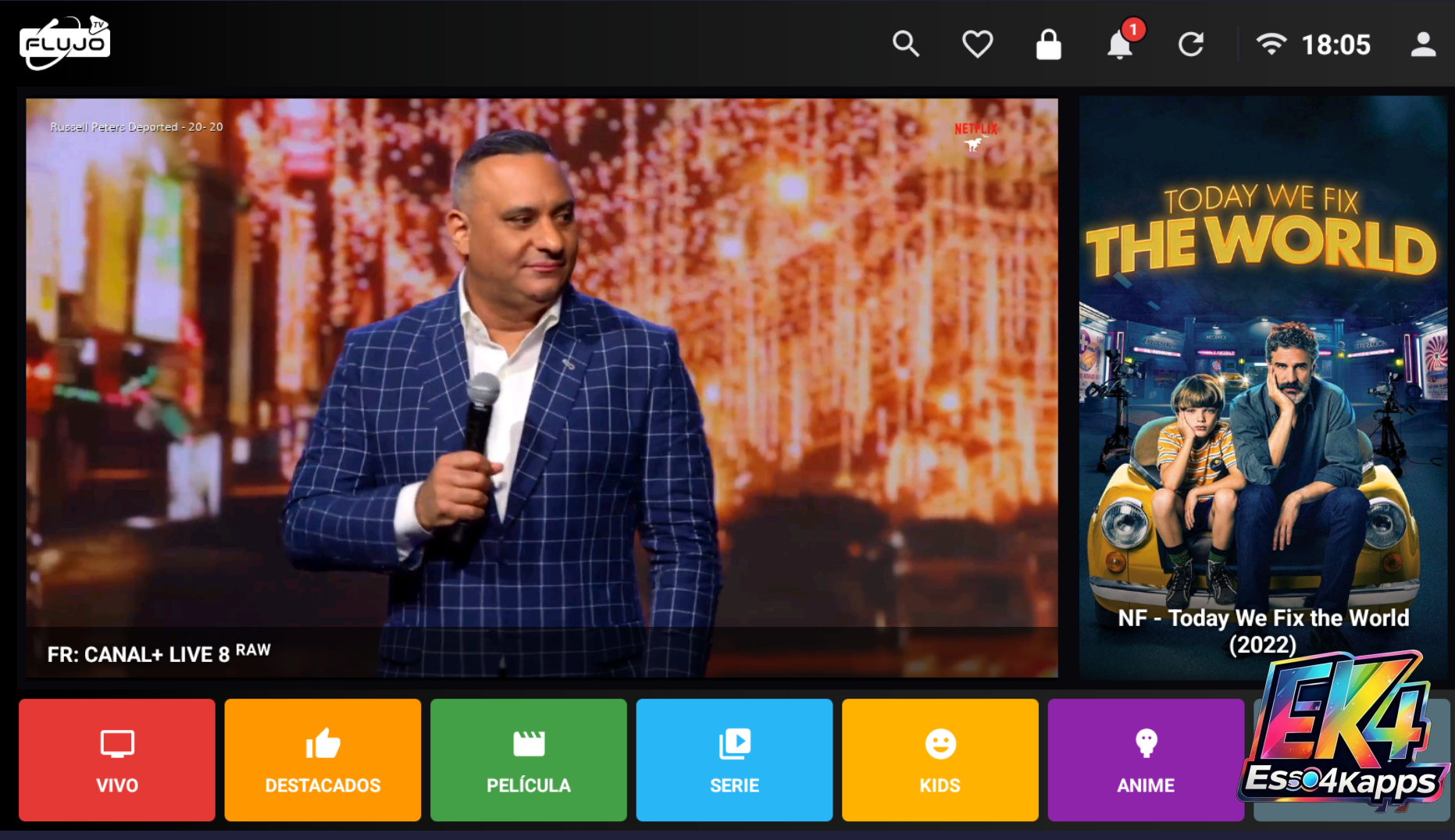Viewport: 1455px width, 840px height.
Task: Click the refresh arrow icon
Action: click(x=1191, y=44)
